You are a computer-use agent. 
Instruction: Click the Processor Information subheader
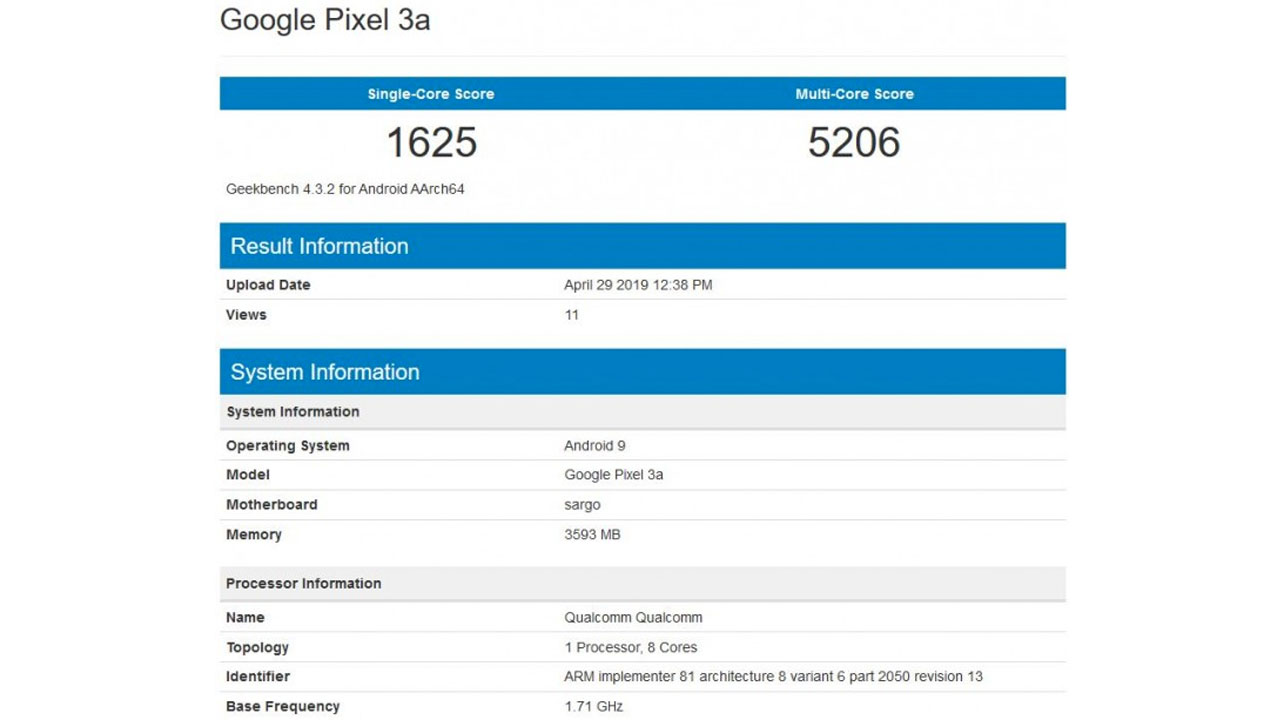(643, 584)
